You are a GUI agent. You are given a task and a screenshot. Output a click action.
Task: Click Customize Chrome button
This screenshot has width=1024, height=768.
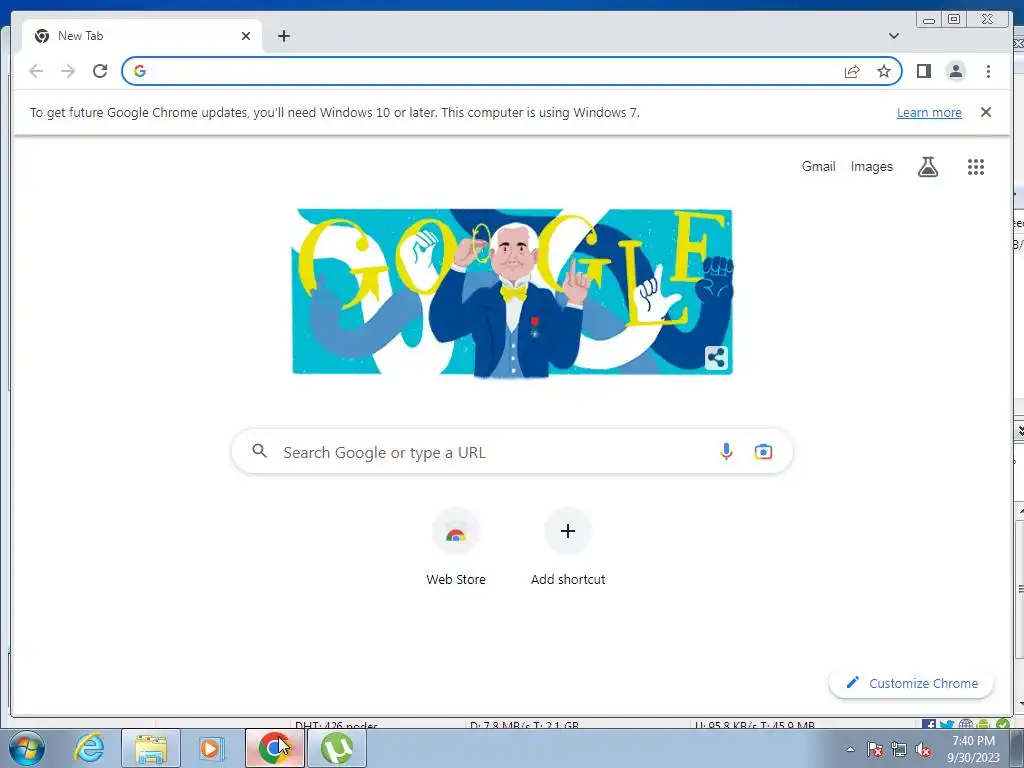click(911, 683)
